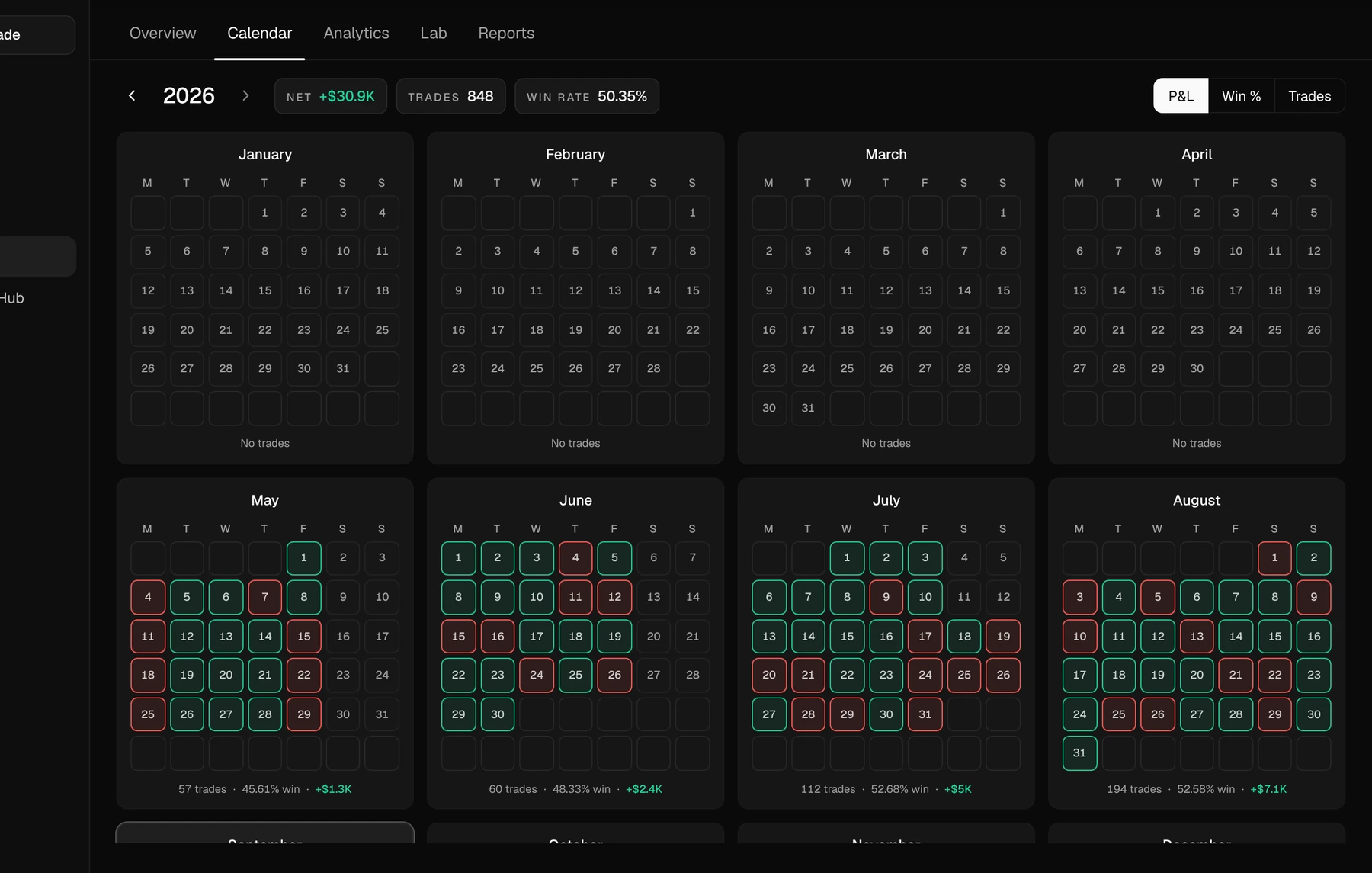Click the NET +$30.9K stat chip

[331, 96]
